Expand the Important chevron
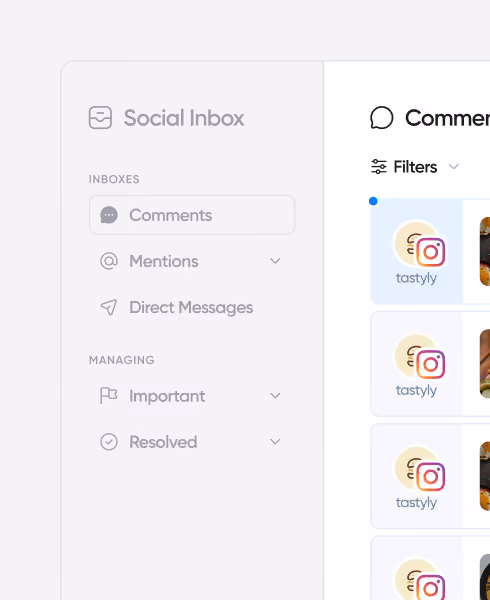The width and height of the screenshot is (490, 600). [x=275, y=396]
